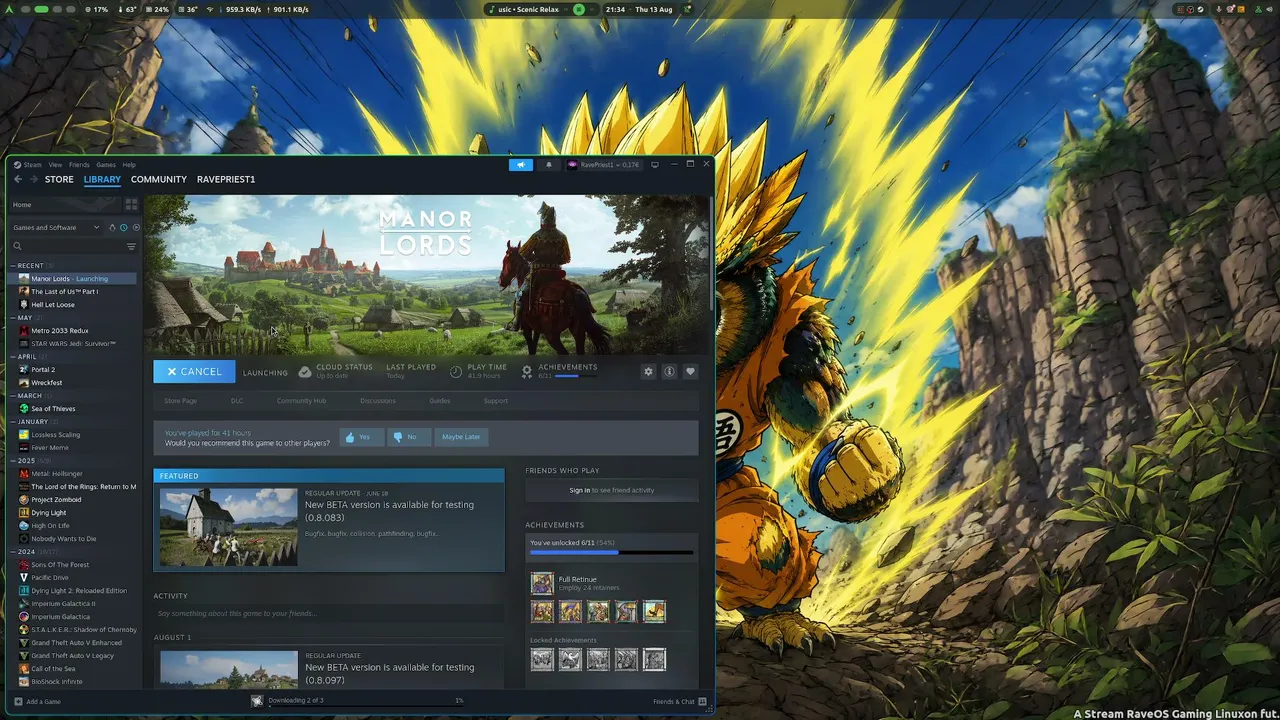Open the RAVEPRIEST1 profile tab
The width and height of the screenshot is (1280, 720).
click(226, 179)
